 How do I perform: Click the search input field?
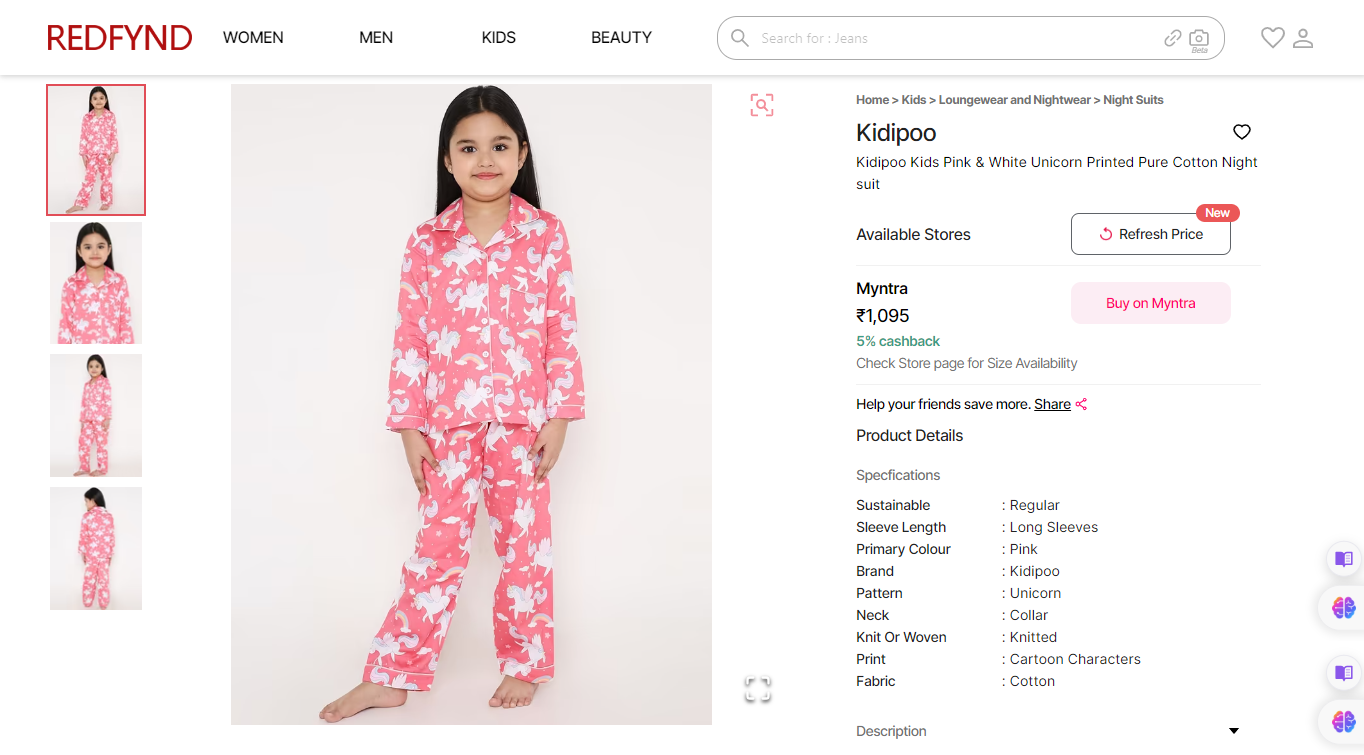click(950, 38)
